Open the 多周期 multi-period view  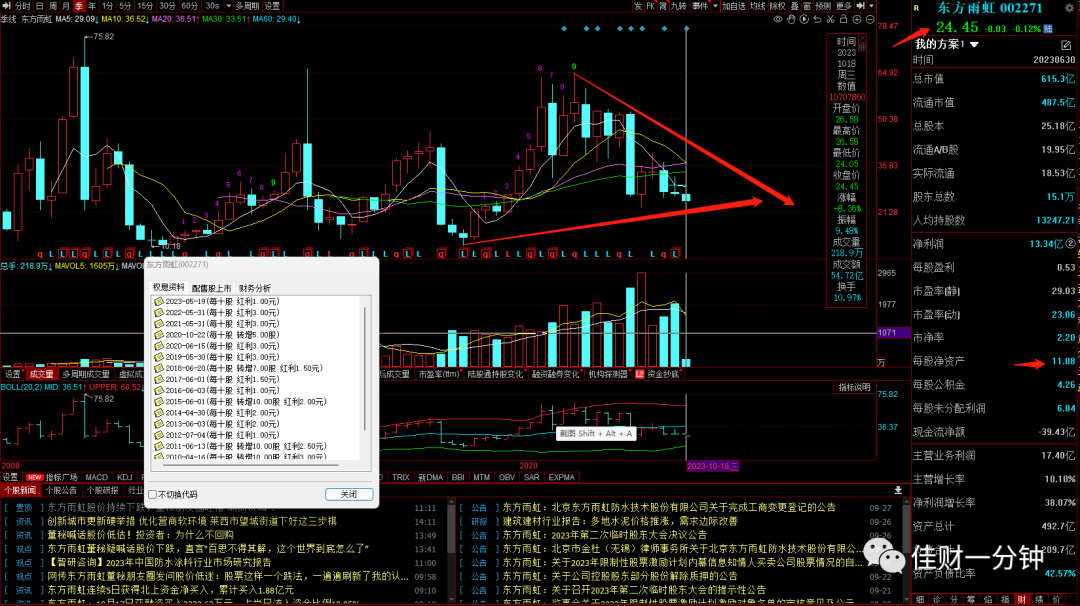[x=247, y=6]
